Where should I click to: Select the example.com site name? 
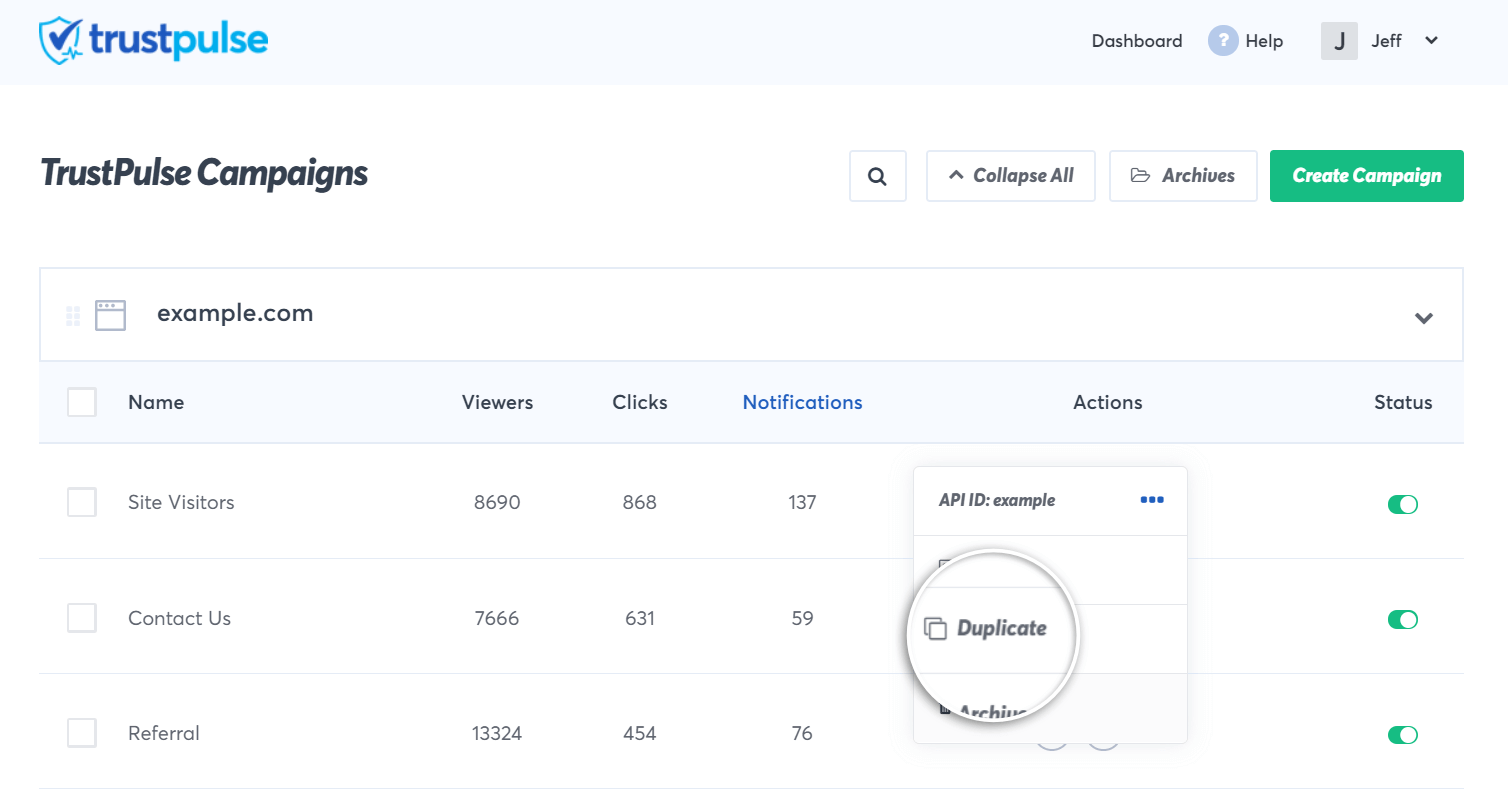point(235,313)
